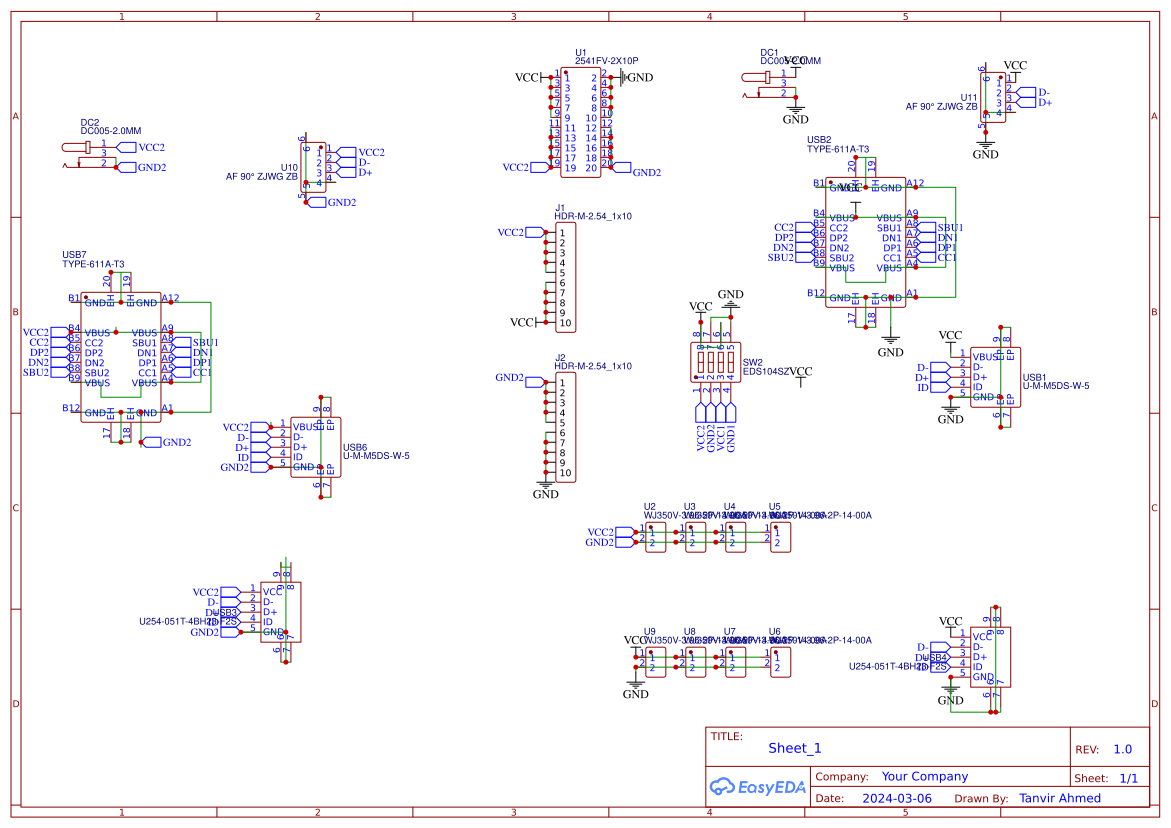Select the SW2 EDS104SZ DIP switch symbol

pos(715,362)
